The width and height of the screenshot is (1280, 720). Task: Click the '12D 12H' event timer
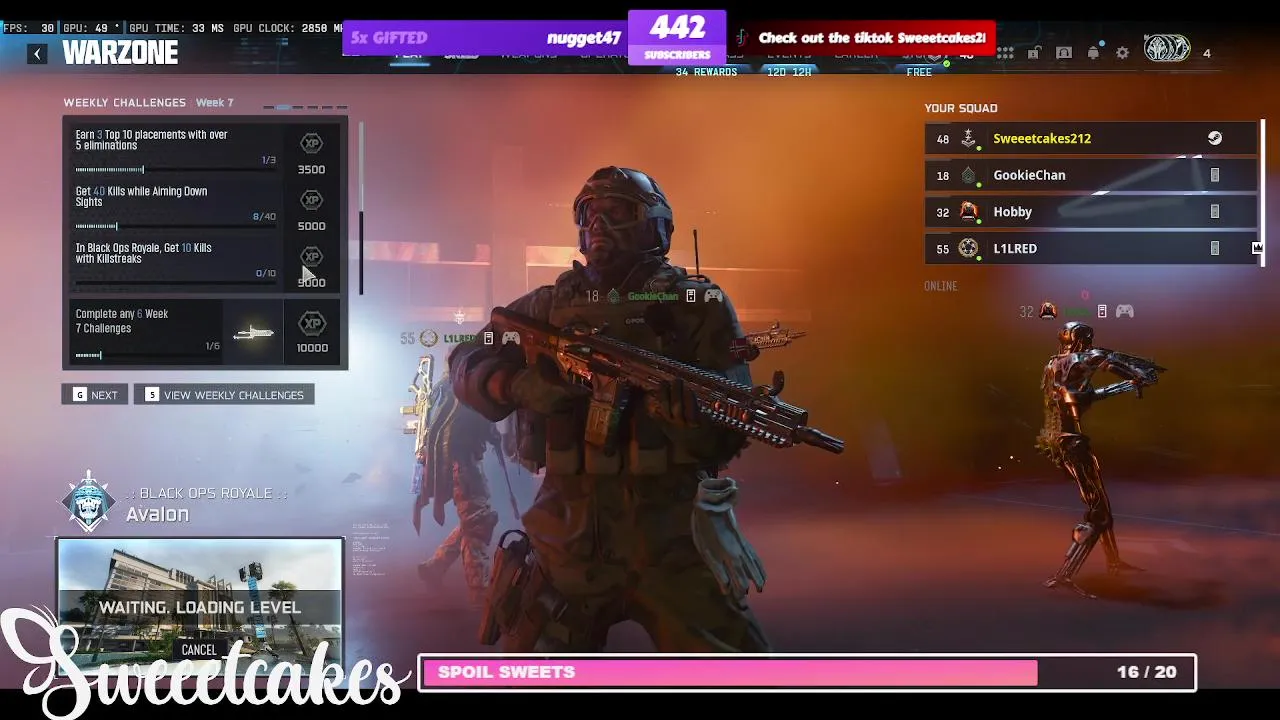pyautogui.click(x=789, y=72)
